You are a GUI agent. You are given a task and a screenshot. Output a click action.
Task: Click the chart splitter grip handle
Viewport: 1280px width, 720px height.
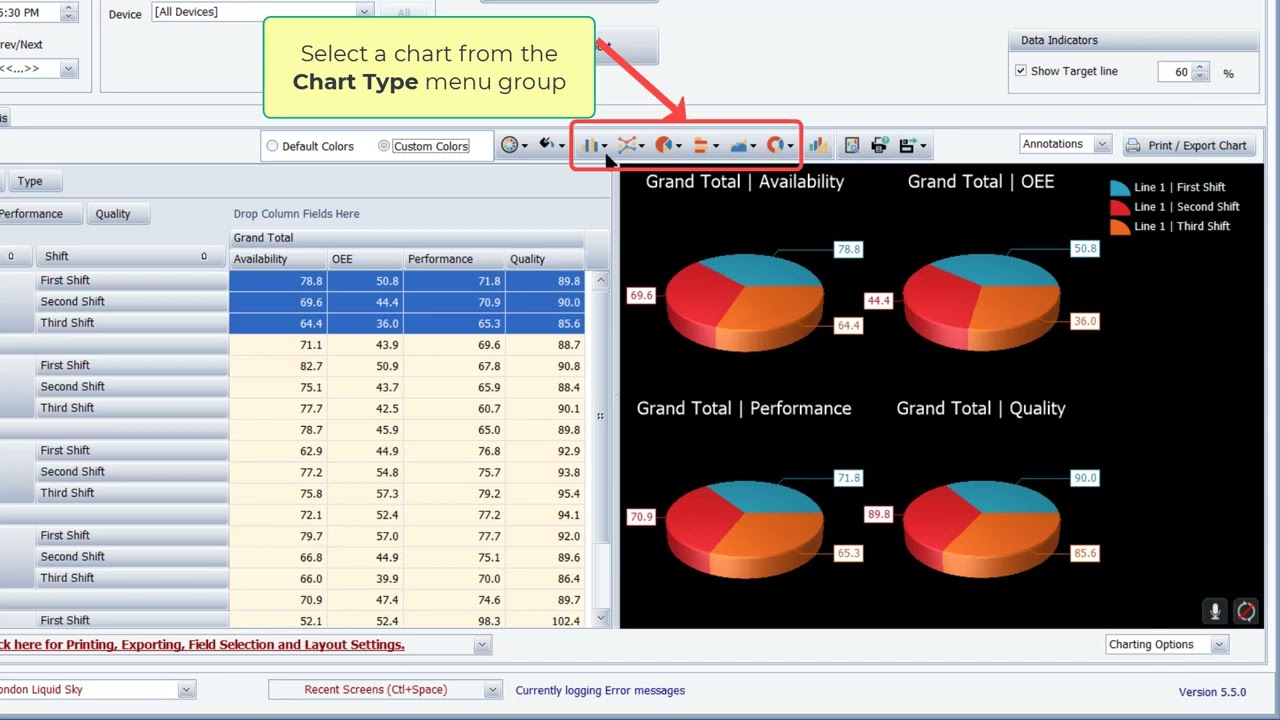pyautogui.click(x=600, y=416)
